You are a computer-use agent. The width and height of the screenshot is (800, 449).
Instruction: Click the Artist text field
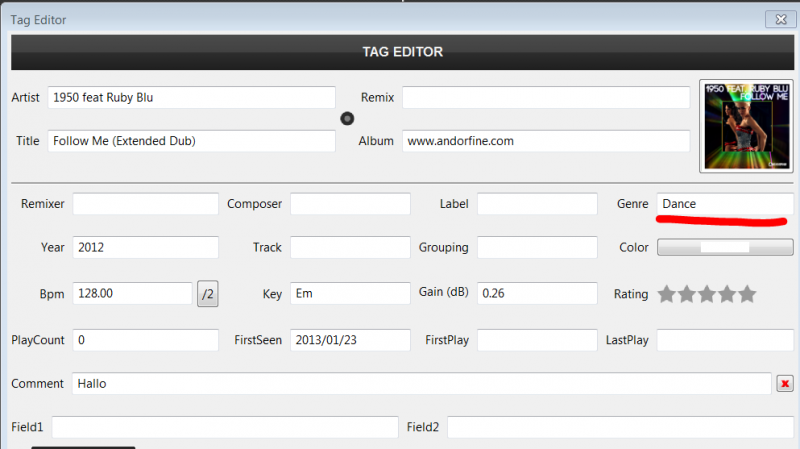pos(191,98)
